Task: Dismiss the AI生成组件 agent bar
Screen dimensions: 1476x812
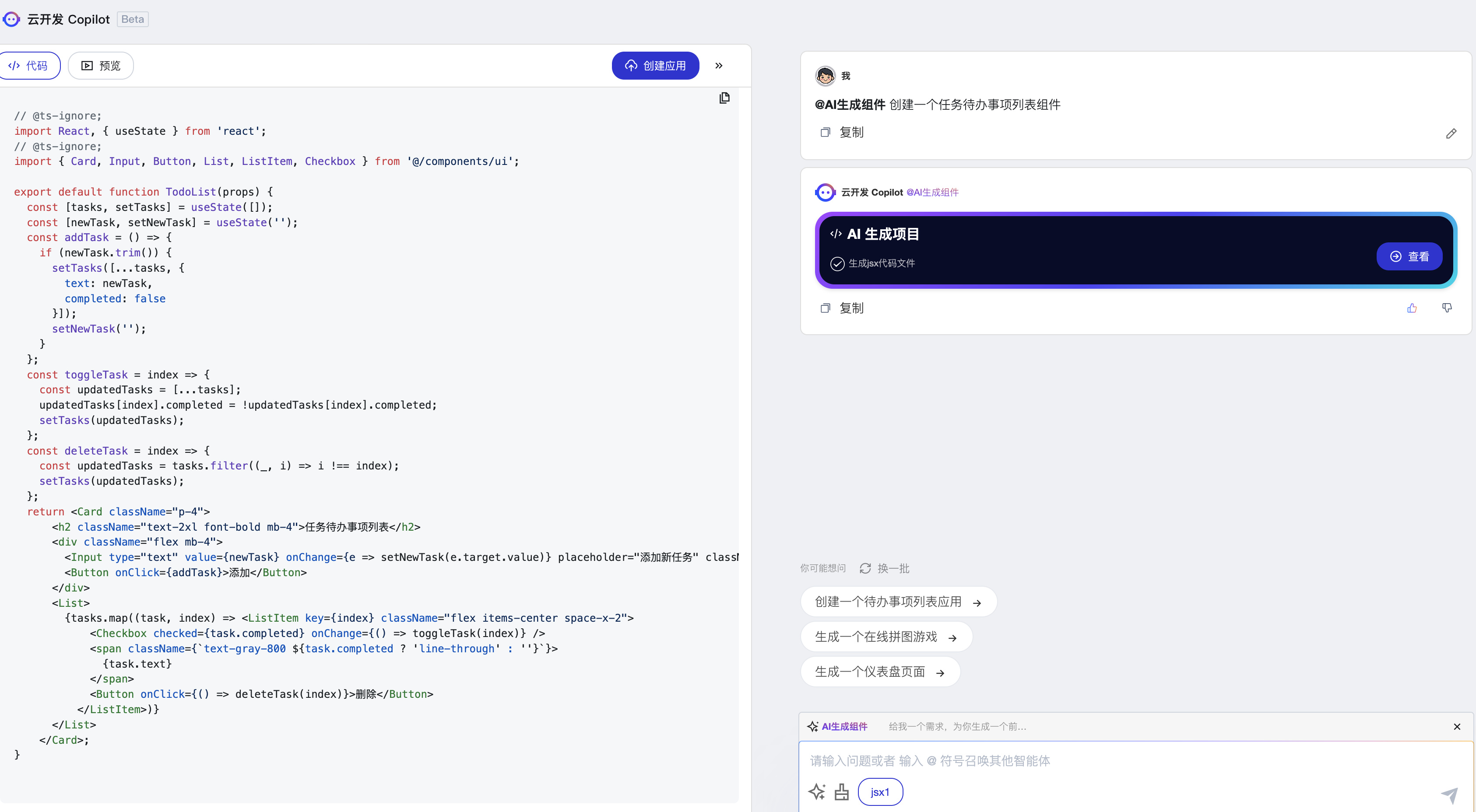Action: 1457,727
